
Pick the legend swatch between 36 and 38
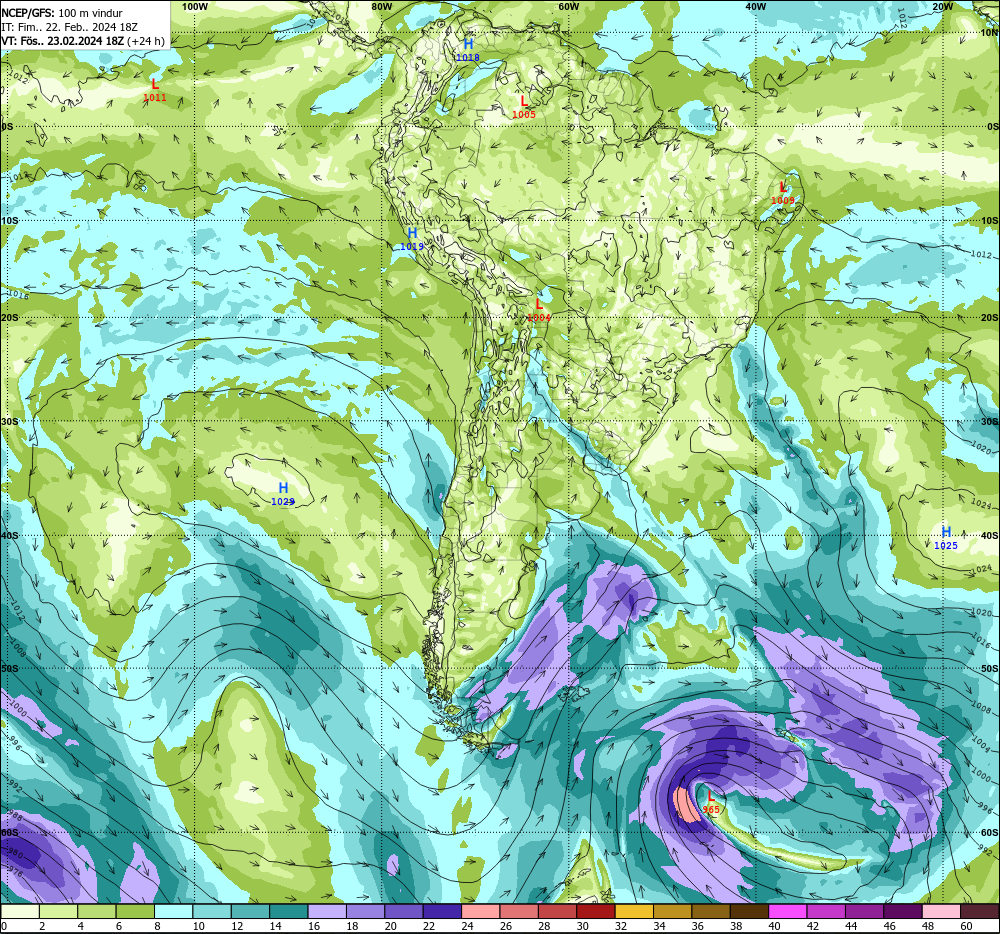(x=710, y=912)
